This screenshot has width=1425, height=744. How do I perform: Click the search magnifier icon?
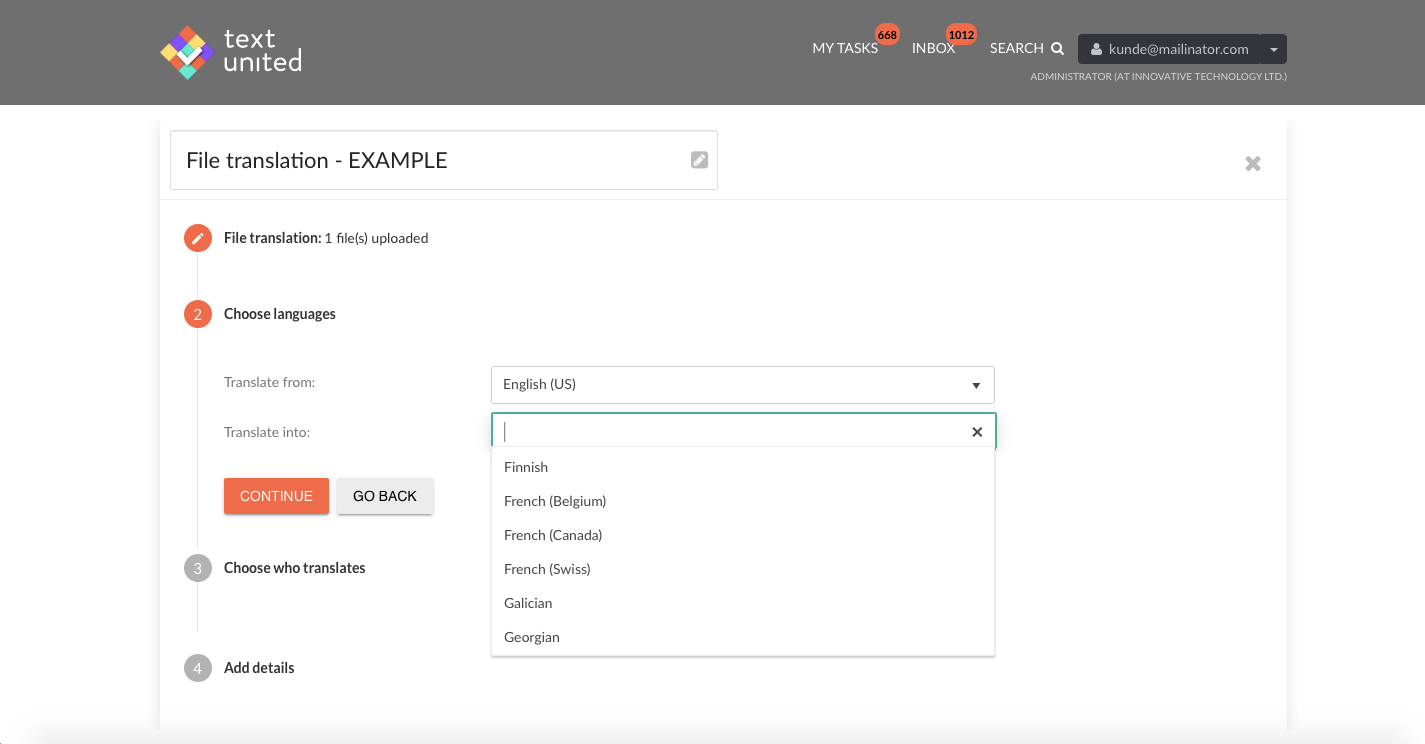click(x=1057, y=48)
